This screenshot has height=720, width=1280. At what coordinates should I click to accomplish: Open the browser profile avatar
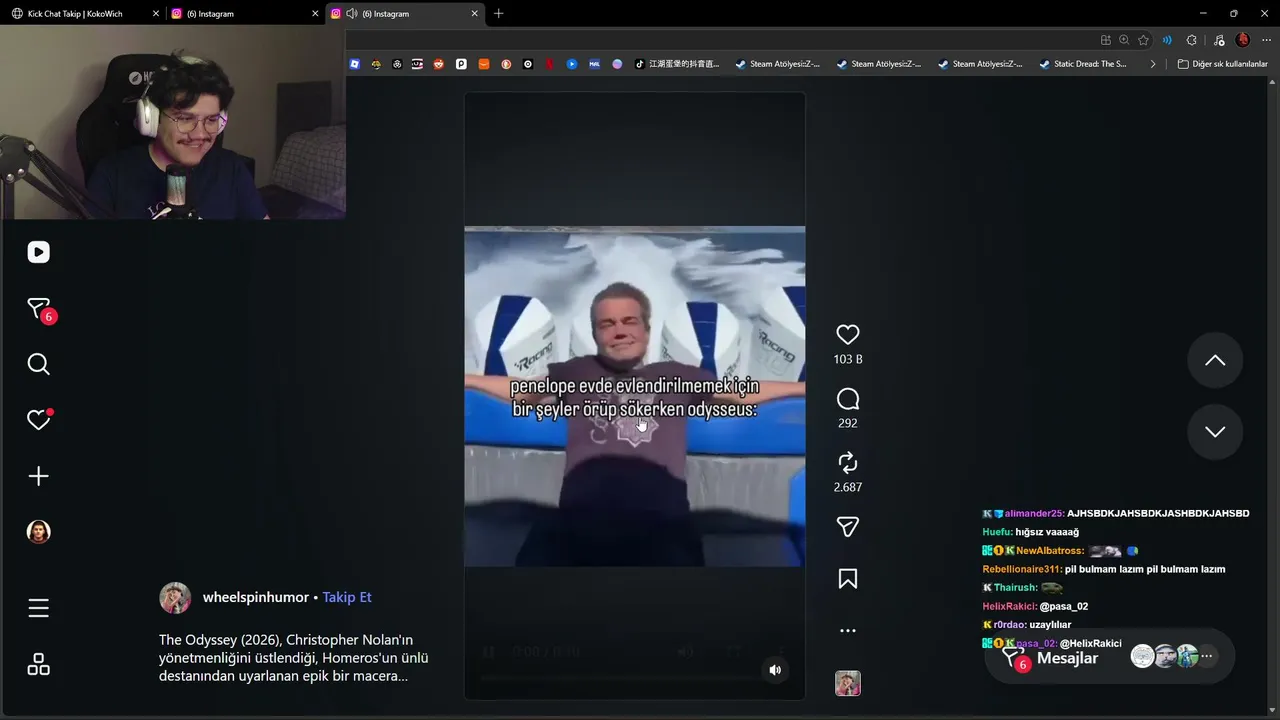tap(1243, 40)
